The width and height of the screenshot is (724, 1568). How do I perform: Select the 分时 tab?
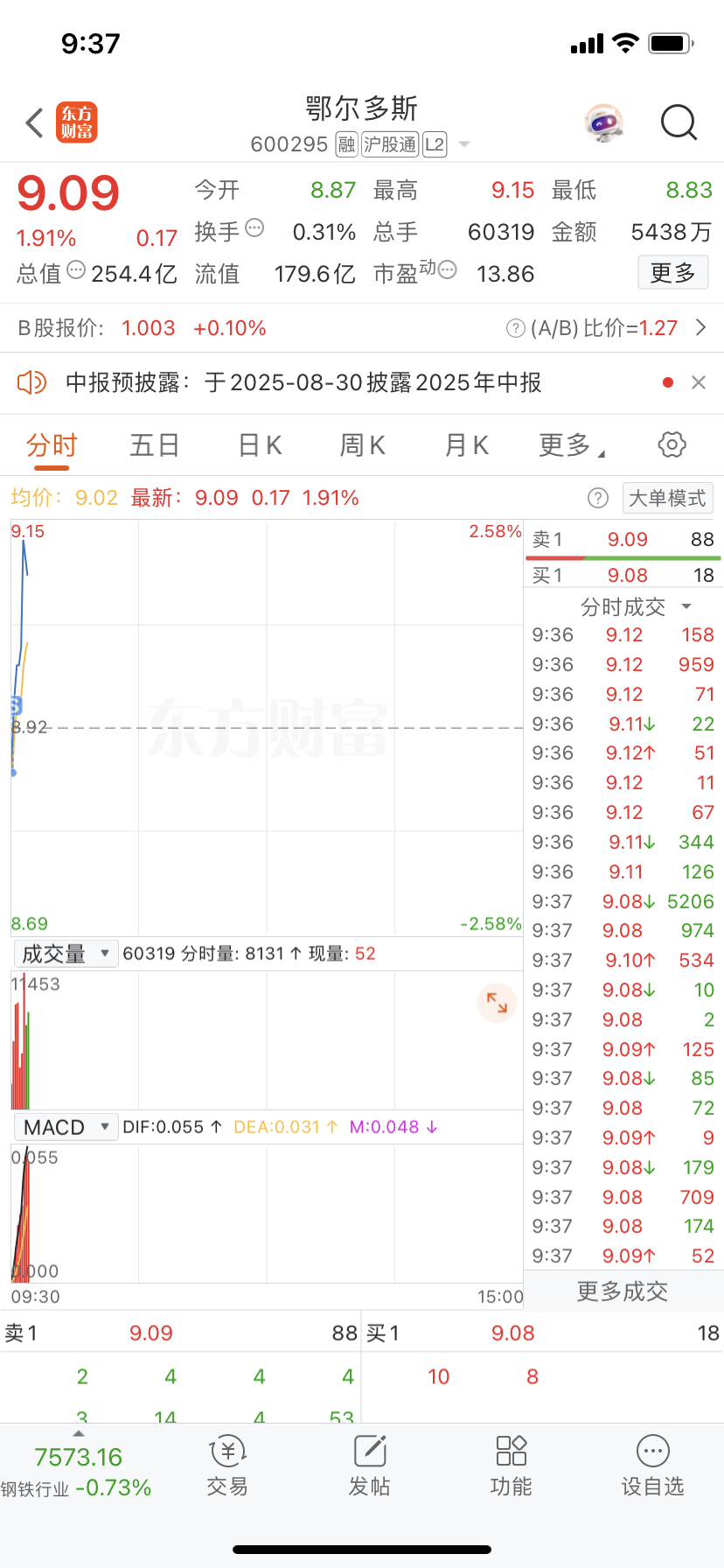52,445
